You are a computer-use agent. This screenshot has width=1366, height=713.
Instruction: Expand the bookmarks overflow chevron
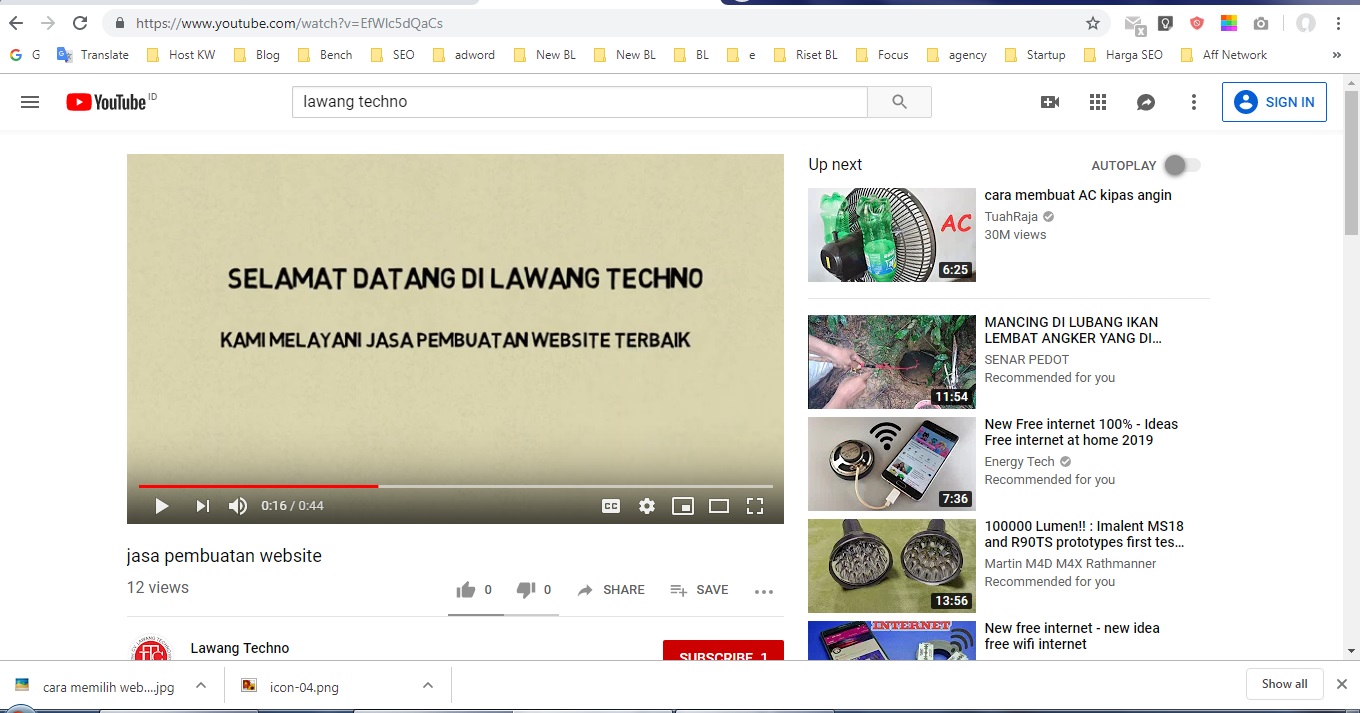pos(1336,55)
